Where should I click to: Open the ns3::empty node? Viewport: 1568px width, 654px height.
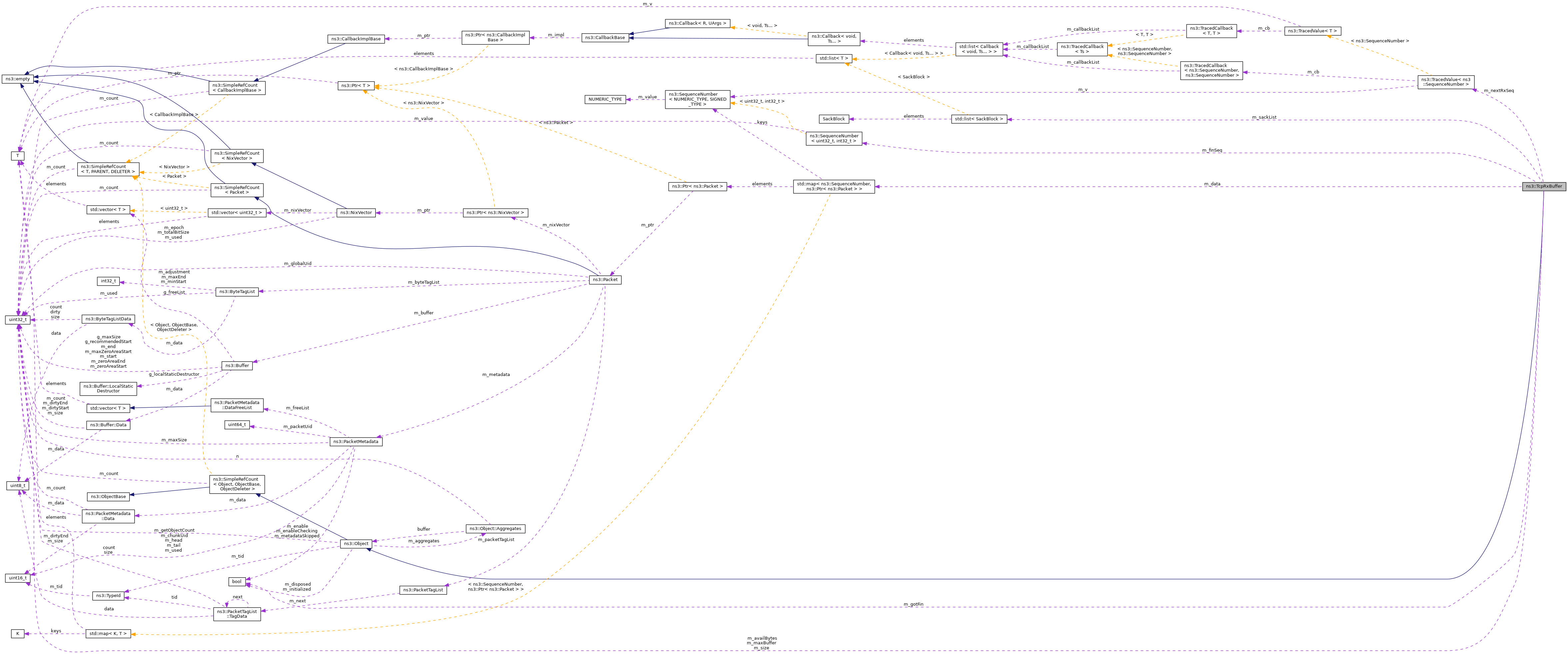click(17, 79)
